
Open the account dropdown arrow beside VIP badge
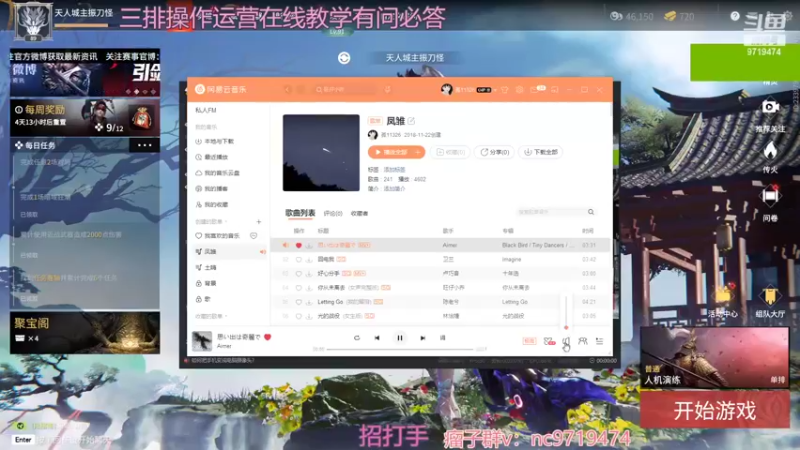coord(494,90)
